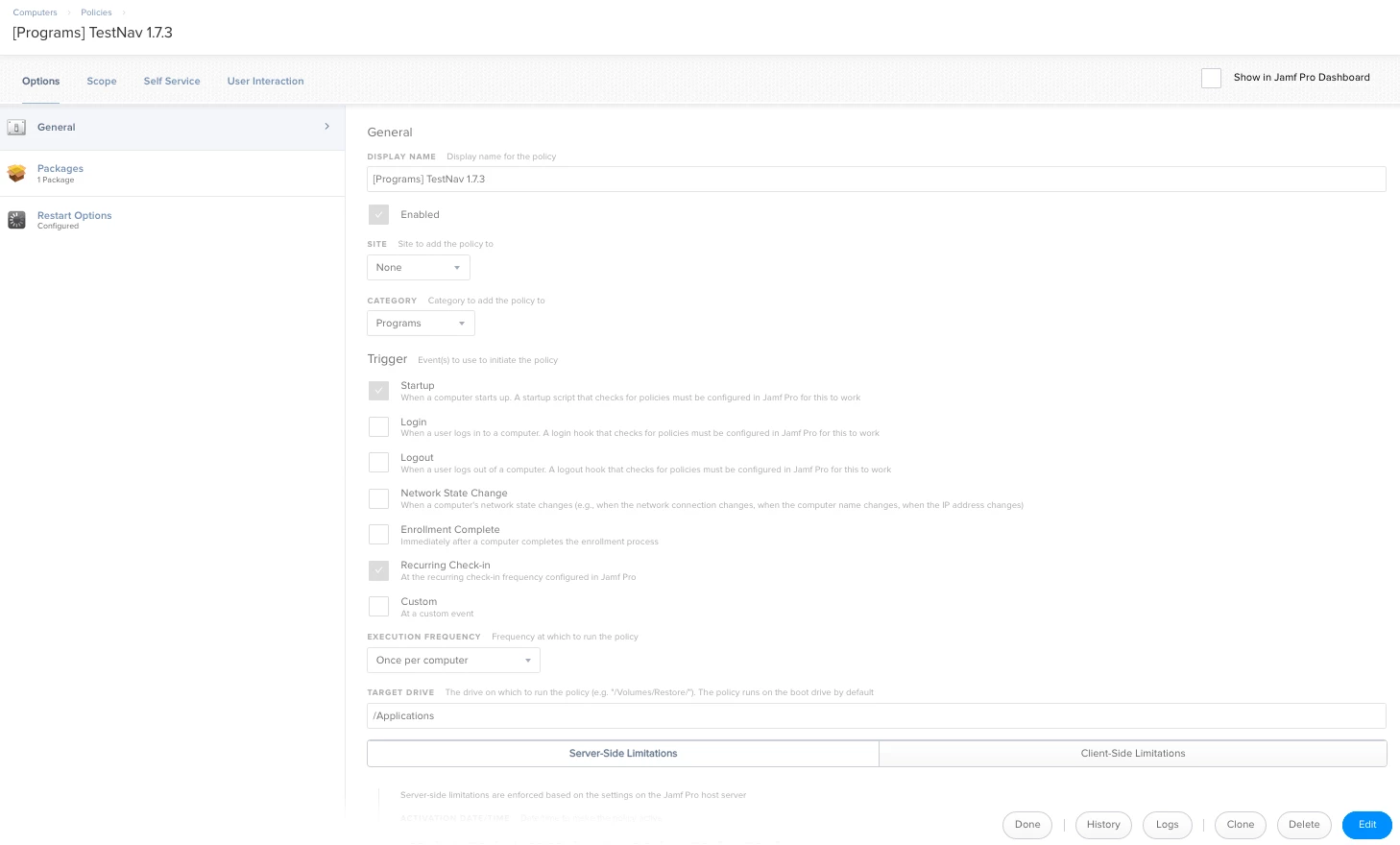Click the Clone button
Image resolution: width=1400 pixels, height=845 pixels.
tap(1241, 825)
